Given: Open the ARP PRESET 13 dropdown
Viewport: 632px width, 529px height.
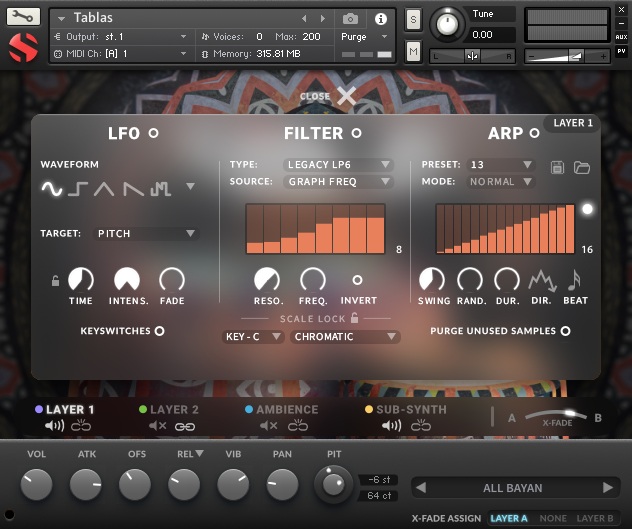Looking at the screenshot, I should (x=501, y=165).
